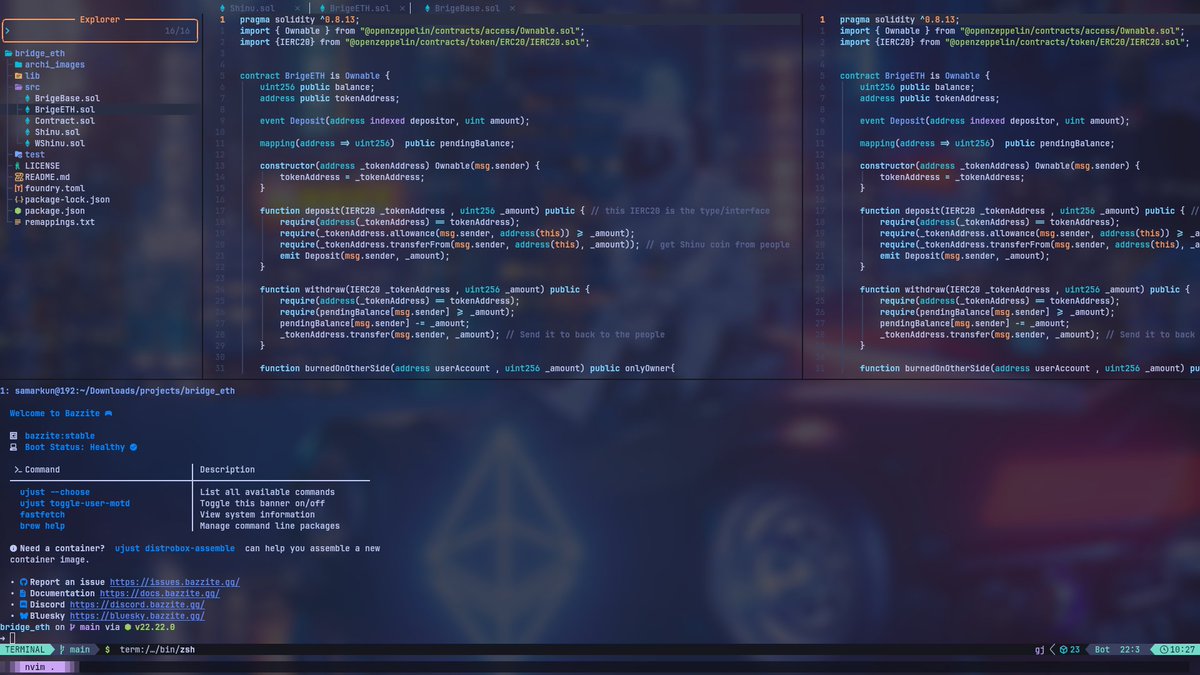Click the 'fastfetch' command text
This screenshot has width=1200, height=675.
(x=42, y=515)
